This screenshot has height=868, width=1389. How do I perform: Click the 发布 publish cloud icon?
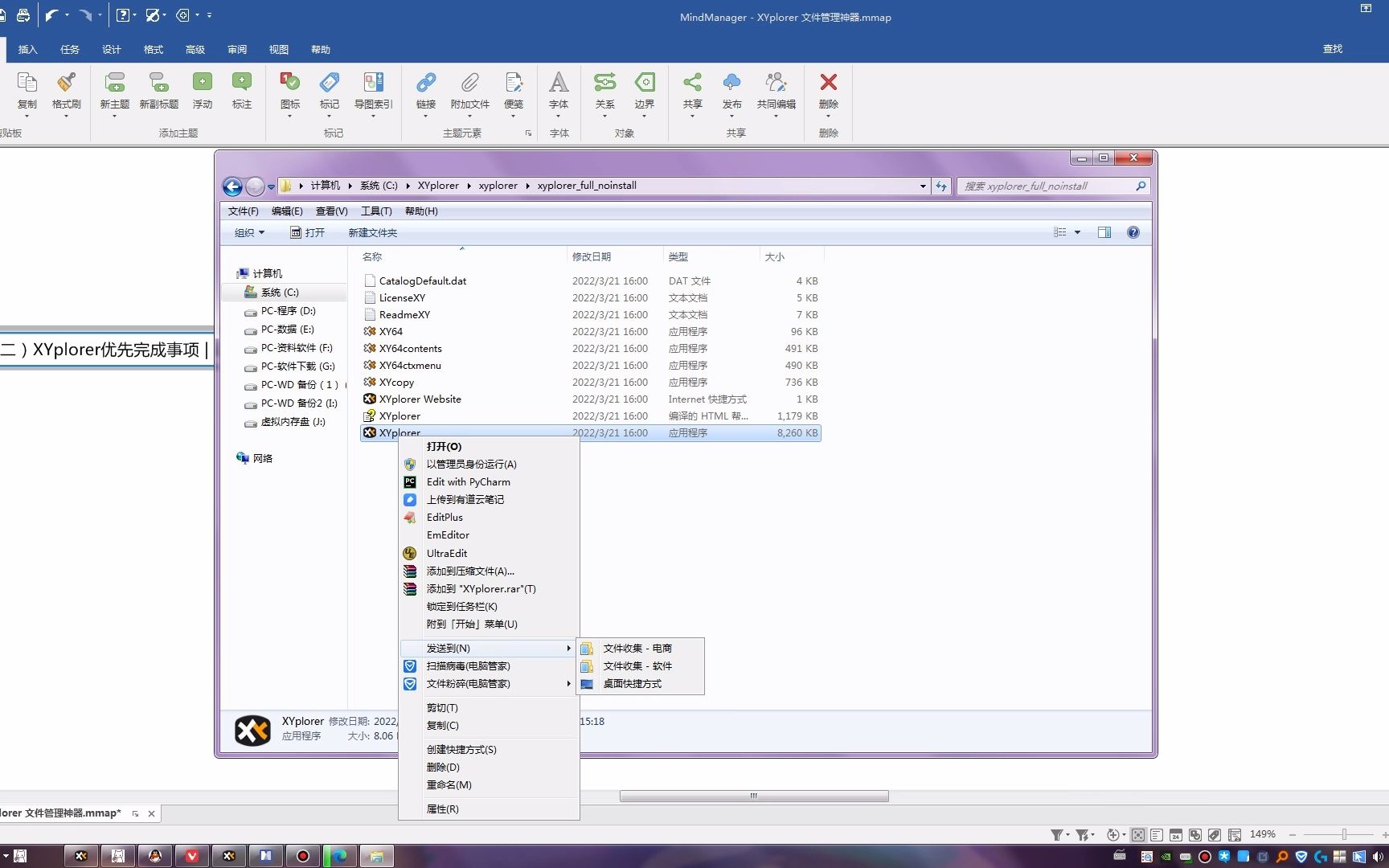732,83
